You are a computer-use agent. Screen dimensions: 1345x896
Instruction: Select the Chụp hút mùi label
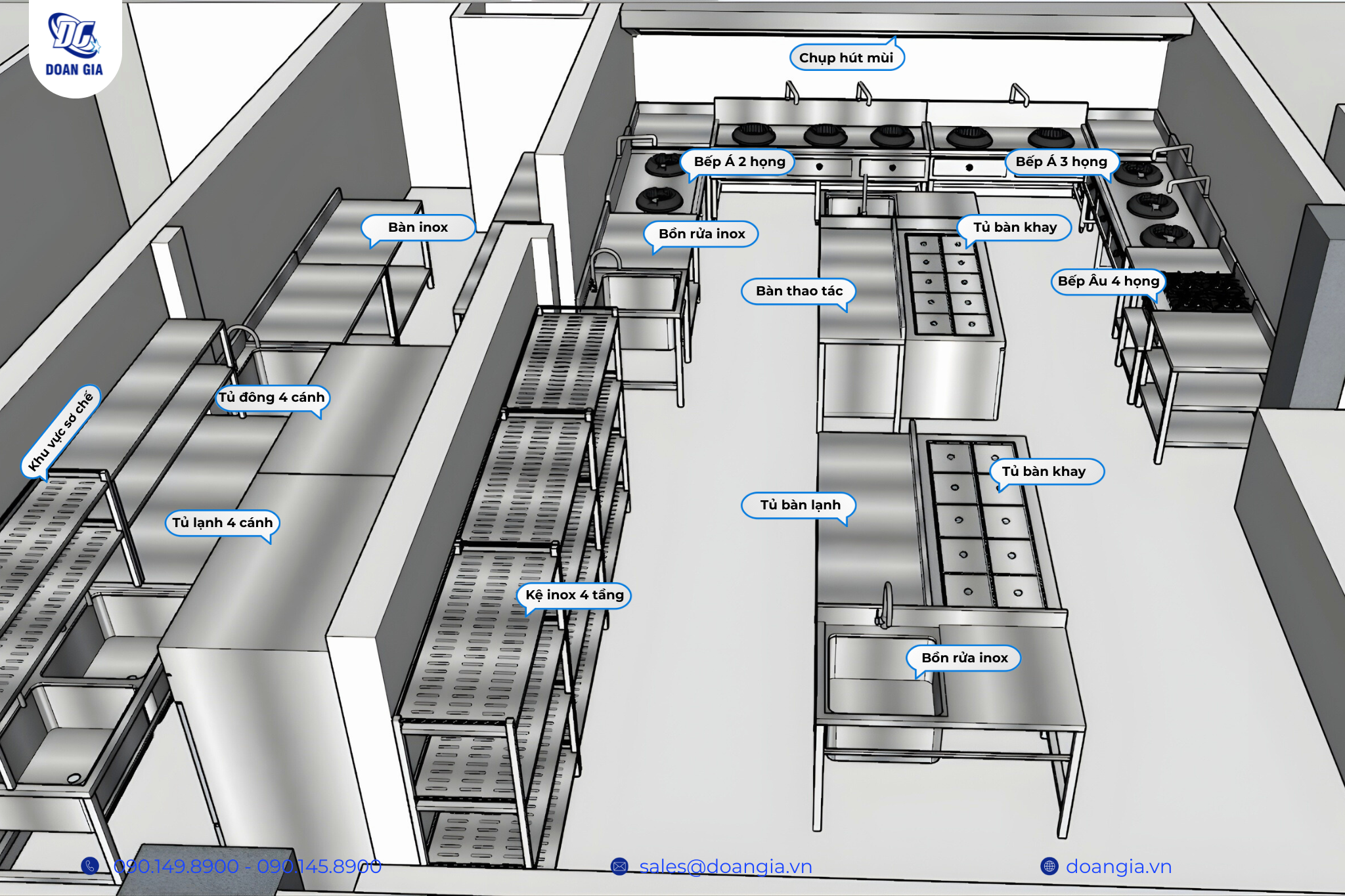pyautogui.click(x=846, y=58)
